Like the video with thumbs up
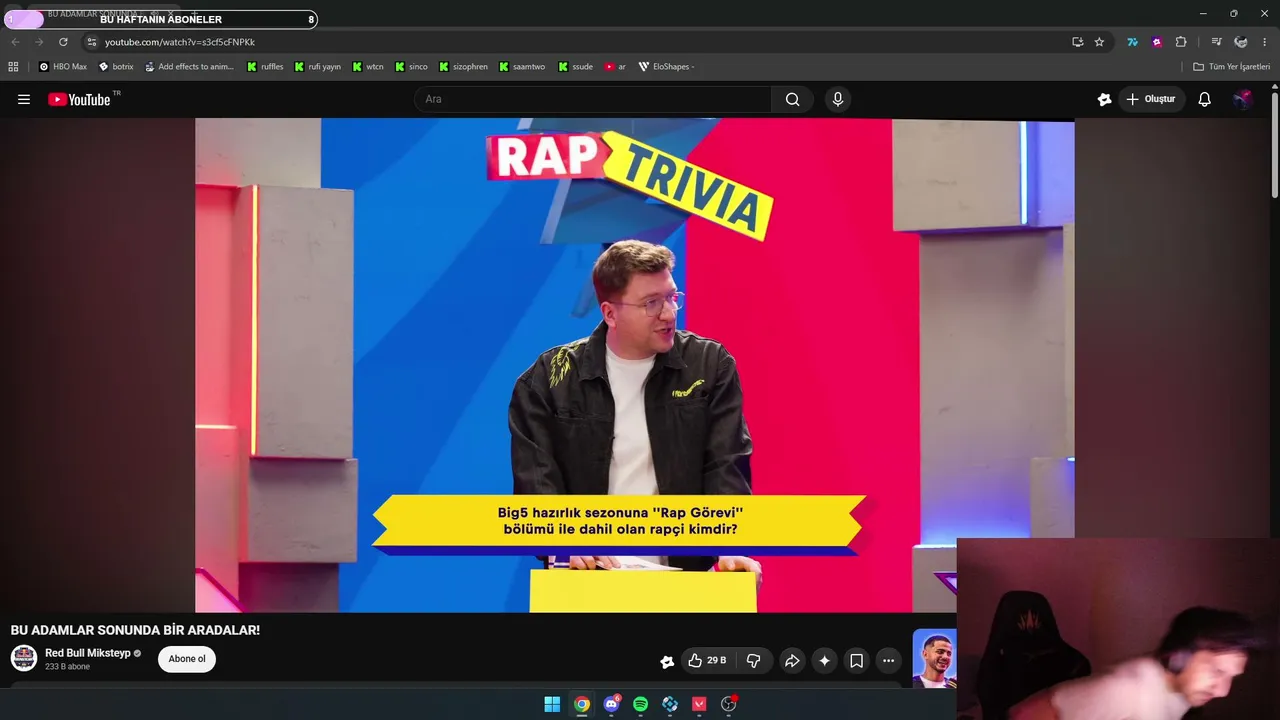The width and height of the screenshot is (1280, 720). click(x=706, y=660)
